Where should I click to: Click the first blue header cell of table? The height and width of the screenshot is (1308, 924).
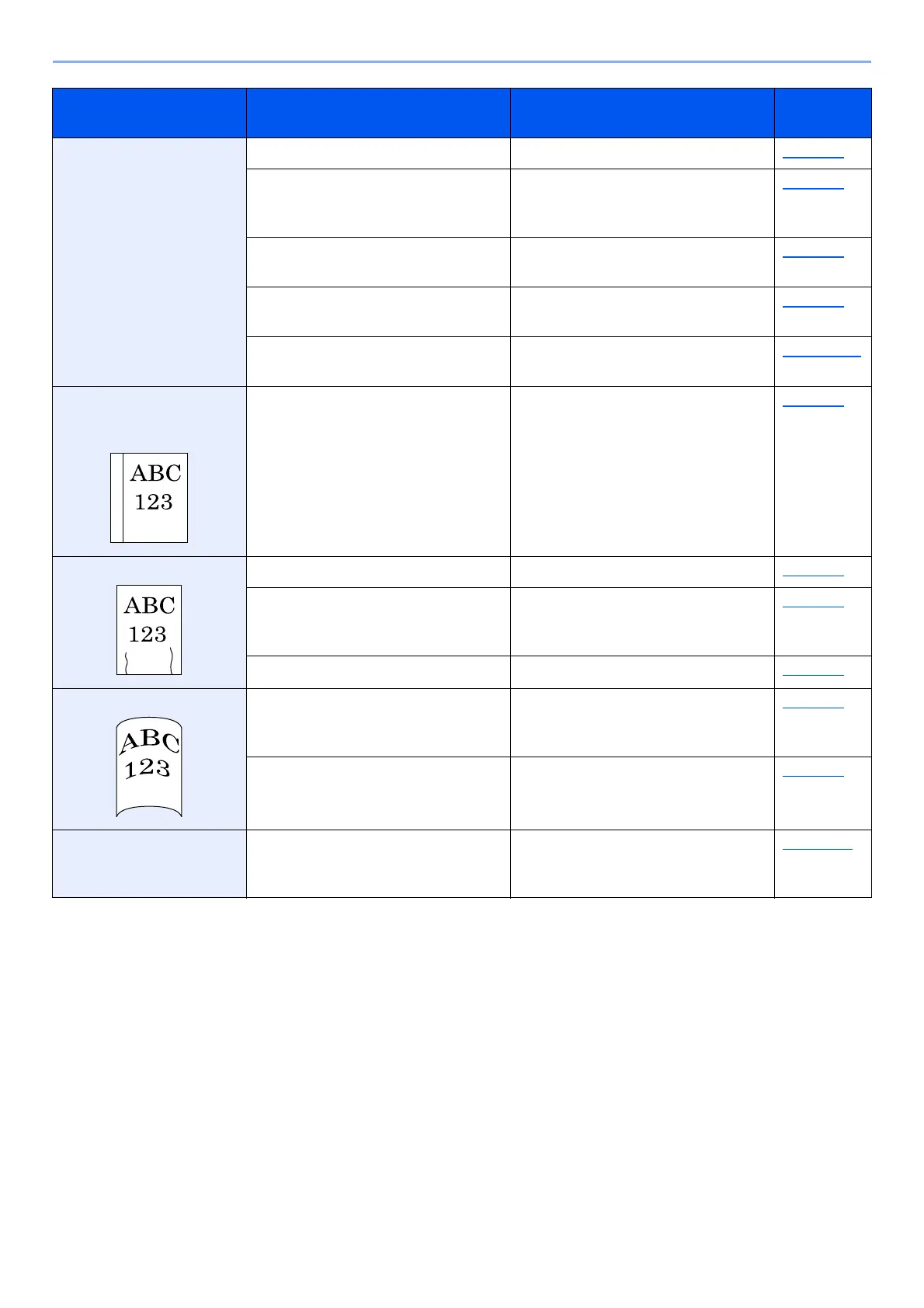[x=149, y=113]
